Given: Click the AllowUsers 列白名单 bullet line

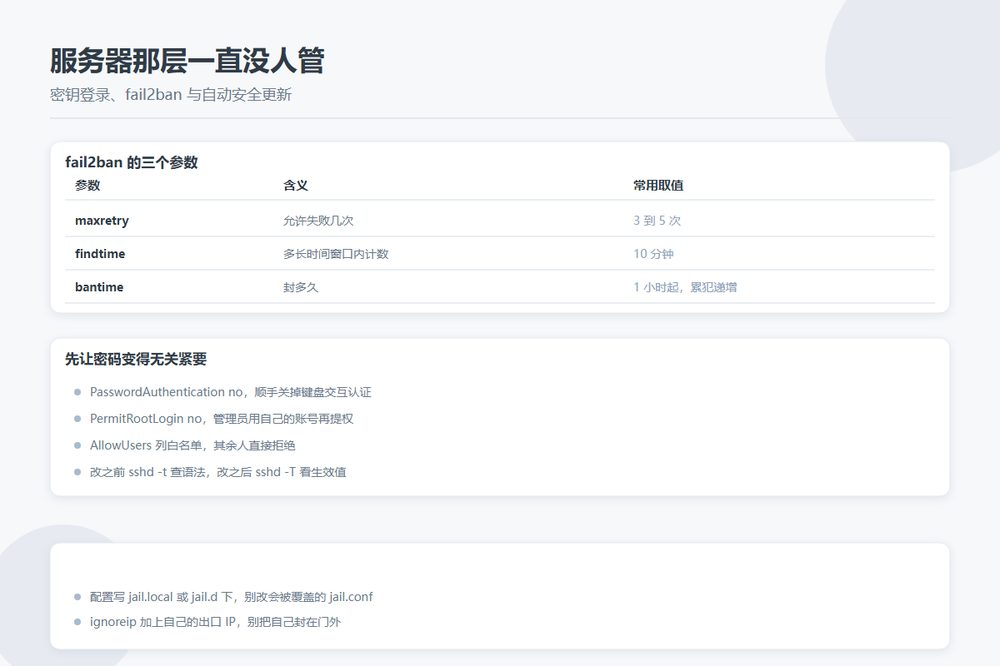Looking at the screenshot, I should point(193,445).
